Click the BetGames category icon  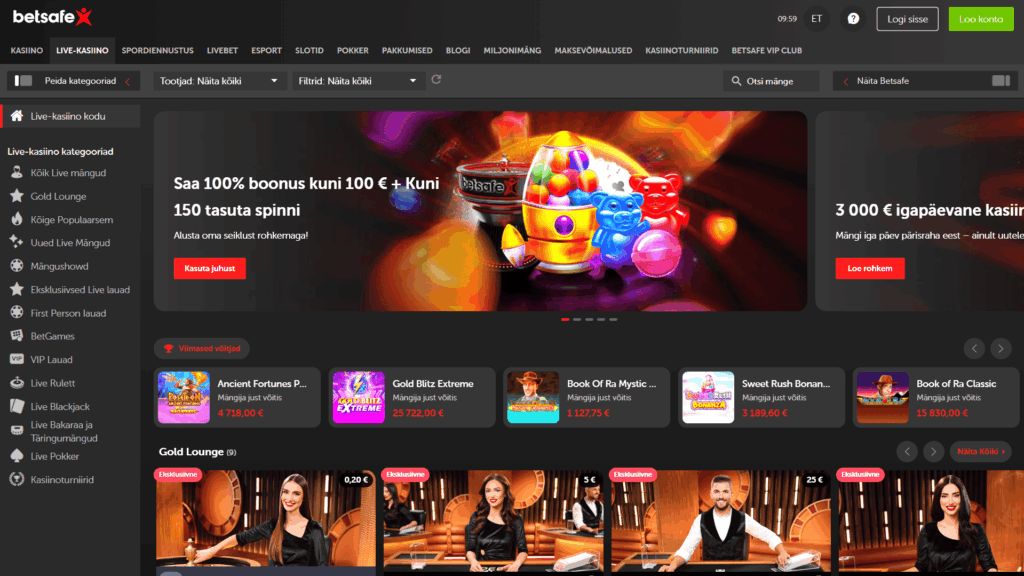click(x=16, y=337)
